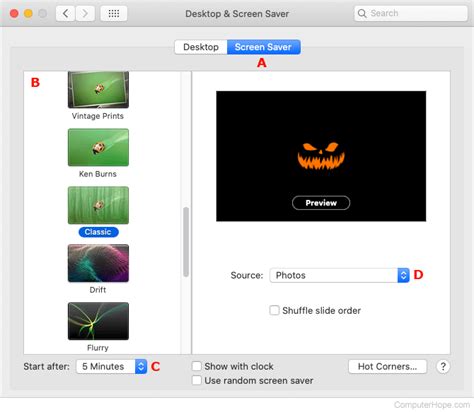The height and width of the screenshot is (412, 474).
Task: Tick the Show with clock checkbox
Action: [197, 366]
